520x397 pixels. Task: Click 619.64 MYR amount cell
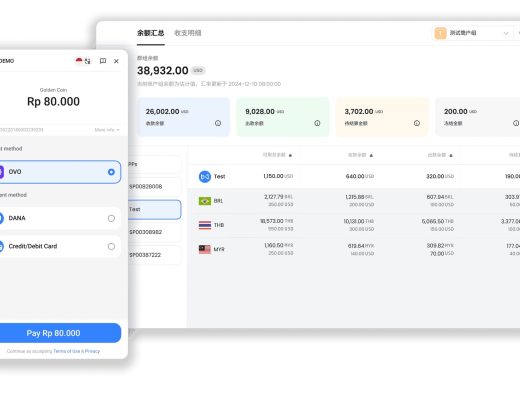(361, 246)
